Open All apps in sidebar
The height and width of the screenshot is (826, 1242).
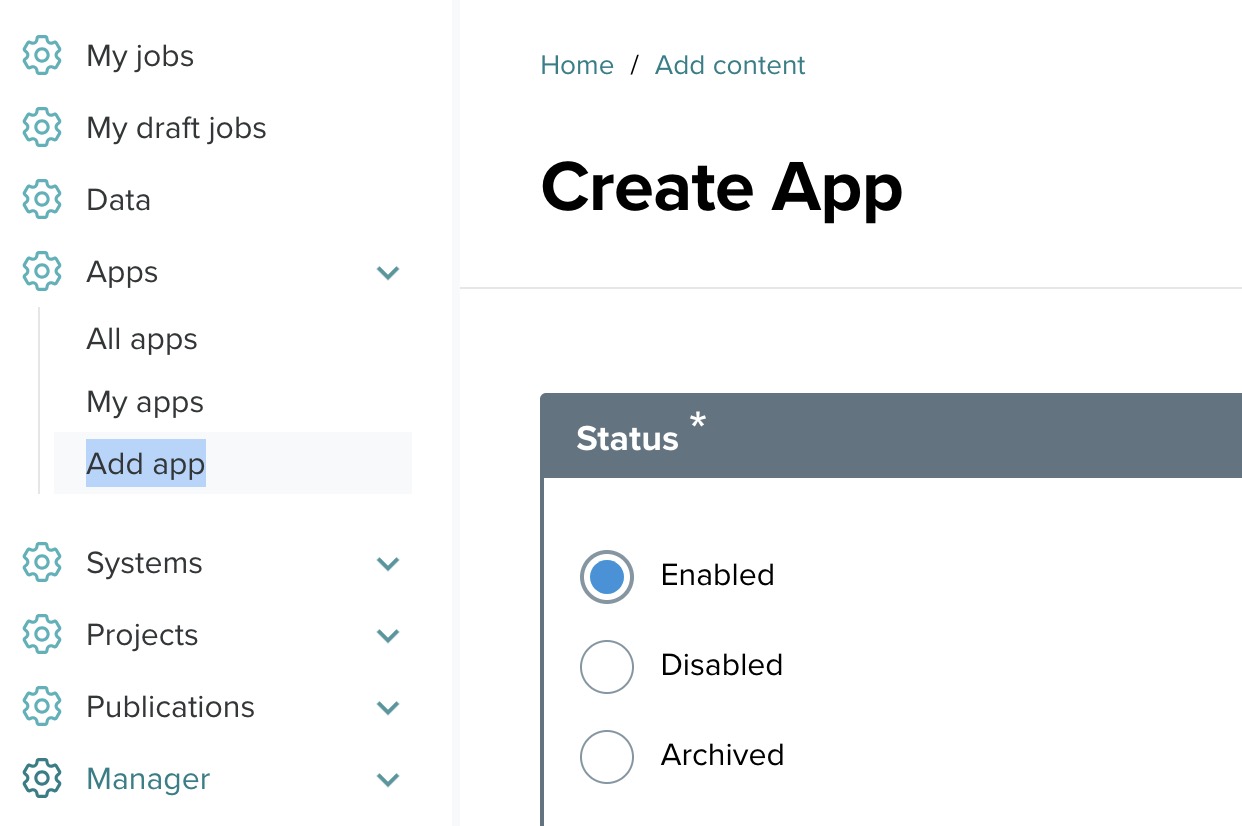tap(142, 340)
